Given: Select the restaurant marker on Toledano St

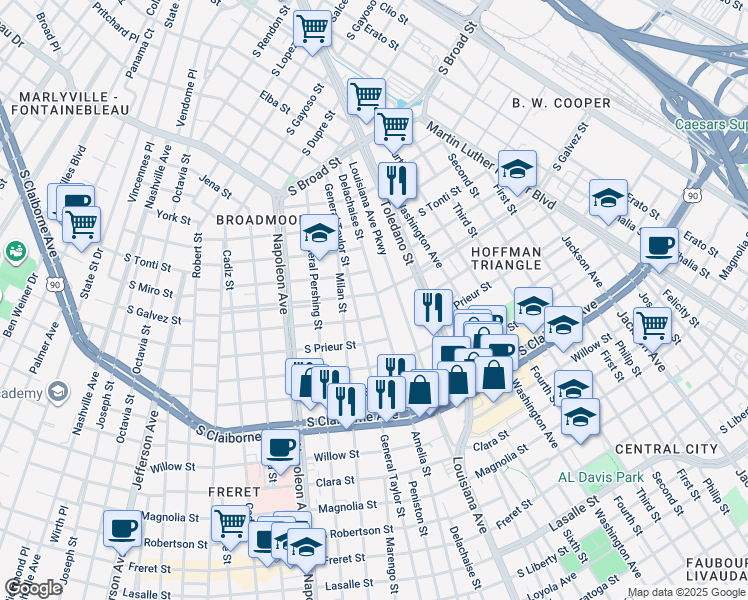Looking at the screenshot, I should click(x=397, y=181).
